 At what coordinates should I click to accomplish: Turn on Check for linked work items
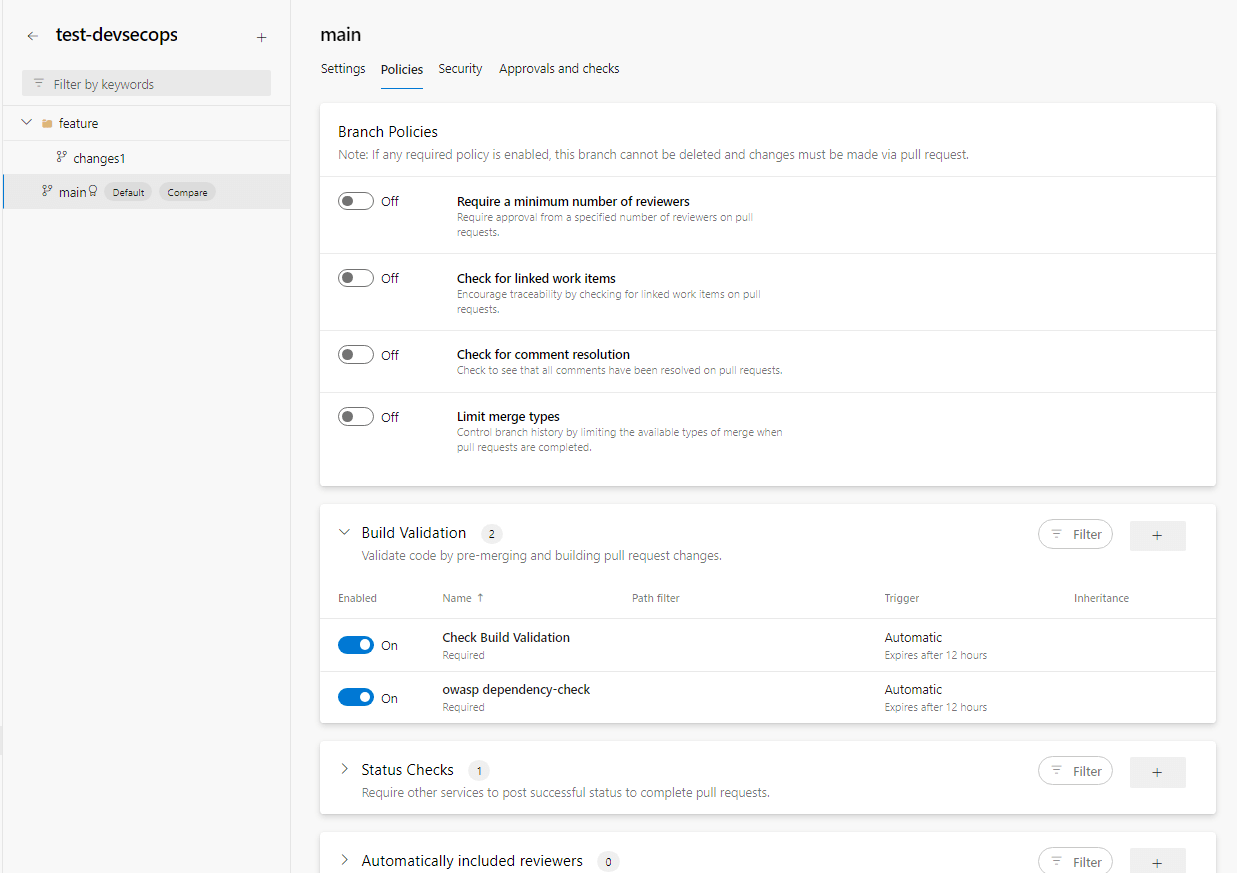point(356,279)
